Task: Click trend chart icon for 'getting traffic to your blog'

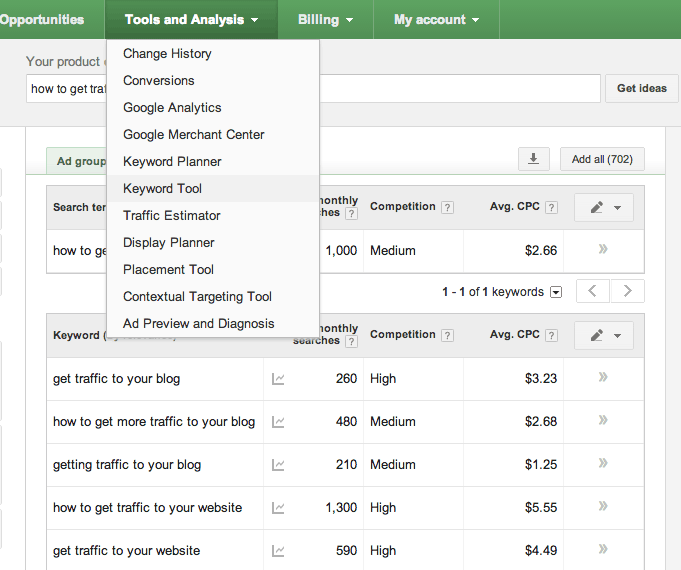Action: pyautogui.click(x=278, y=465)
